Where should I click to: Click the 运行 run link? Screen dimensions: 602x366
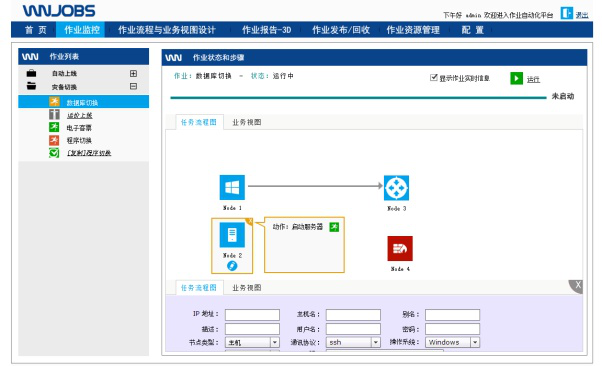(533, 79)
